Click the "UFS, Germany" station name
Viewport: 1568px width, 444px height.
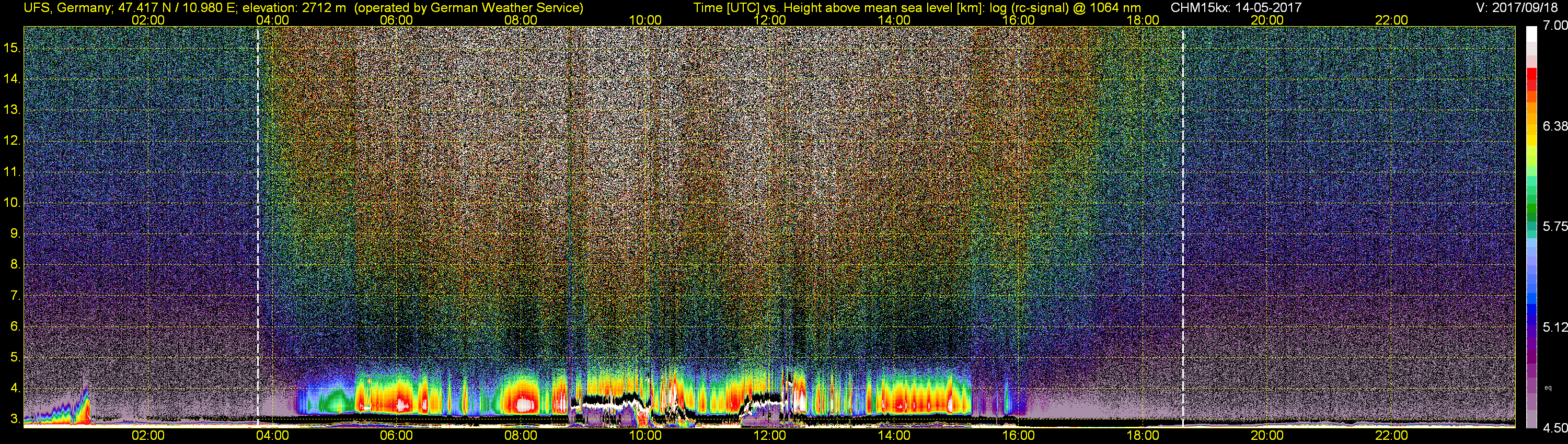pos(67,7)
